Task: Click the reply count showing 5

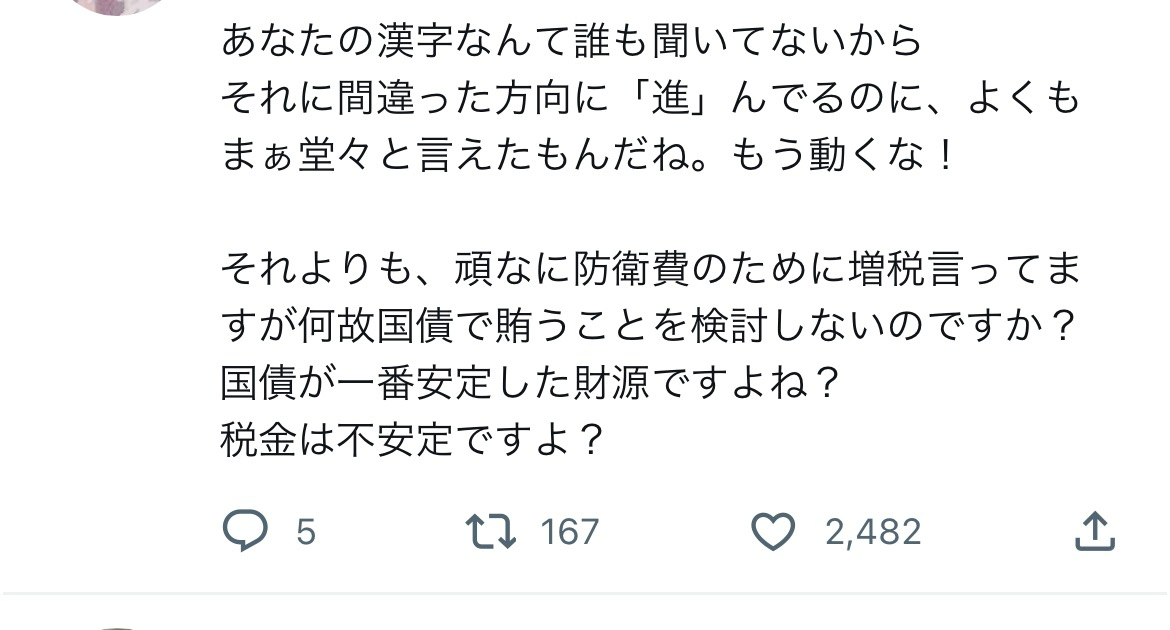Action: (x=306, y=532)
